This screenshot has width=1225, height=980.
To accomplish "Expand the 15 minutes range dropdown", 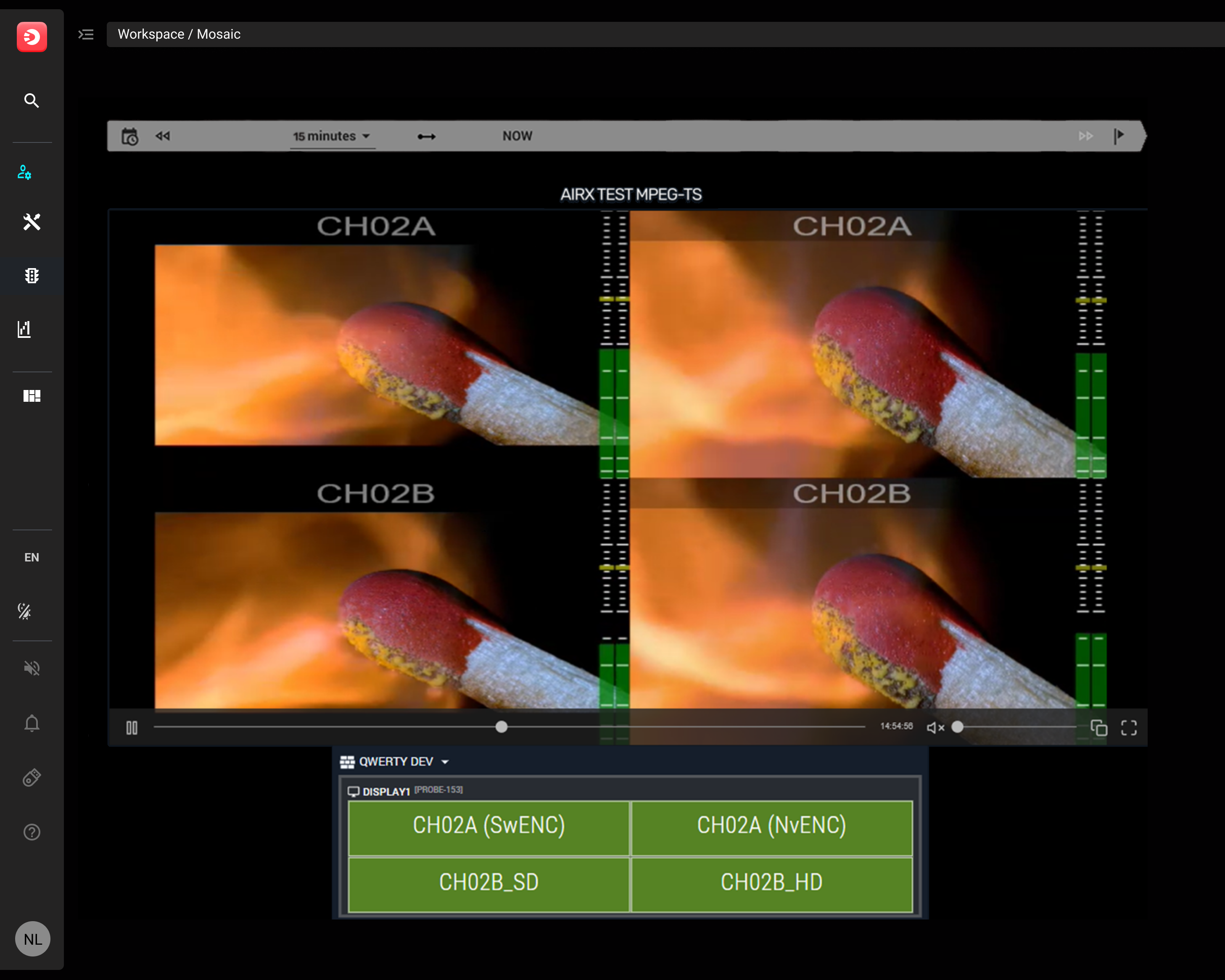I will tap(332, 136).
